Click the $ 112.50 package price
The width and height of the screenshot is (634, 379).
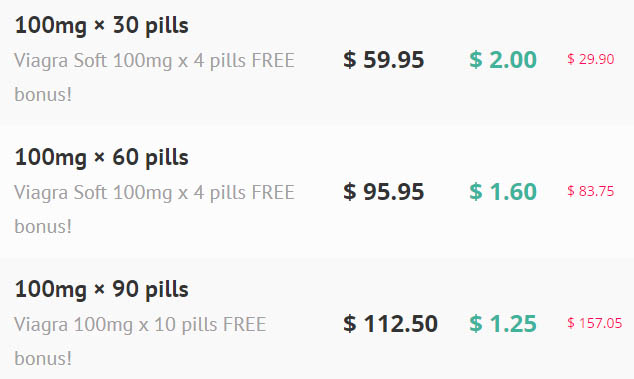pos(390,324)
